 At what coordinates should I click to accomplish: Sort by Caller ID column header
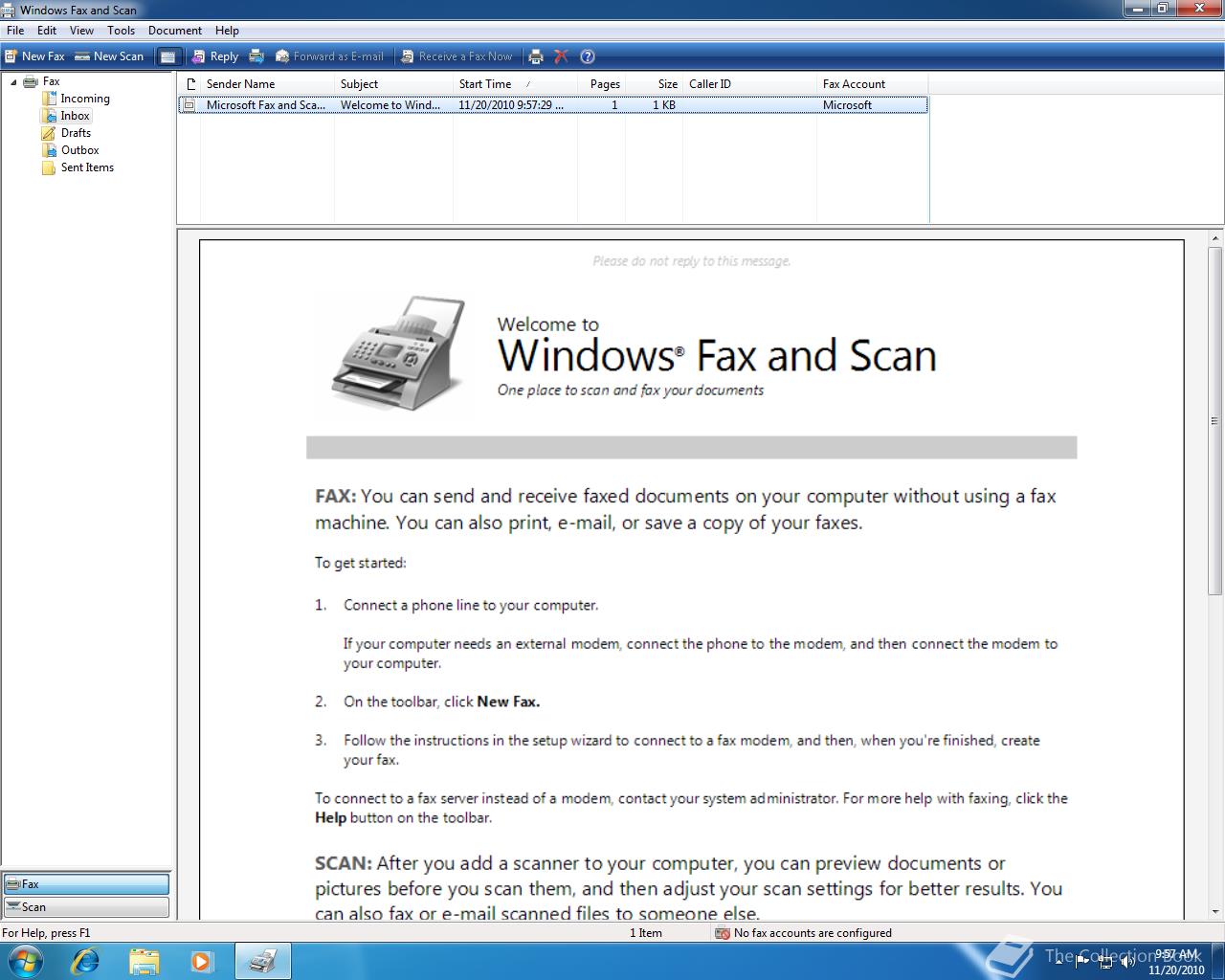(x=749, y=84)
